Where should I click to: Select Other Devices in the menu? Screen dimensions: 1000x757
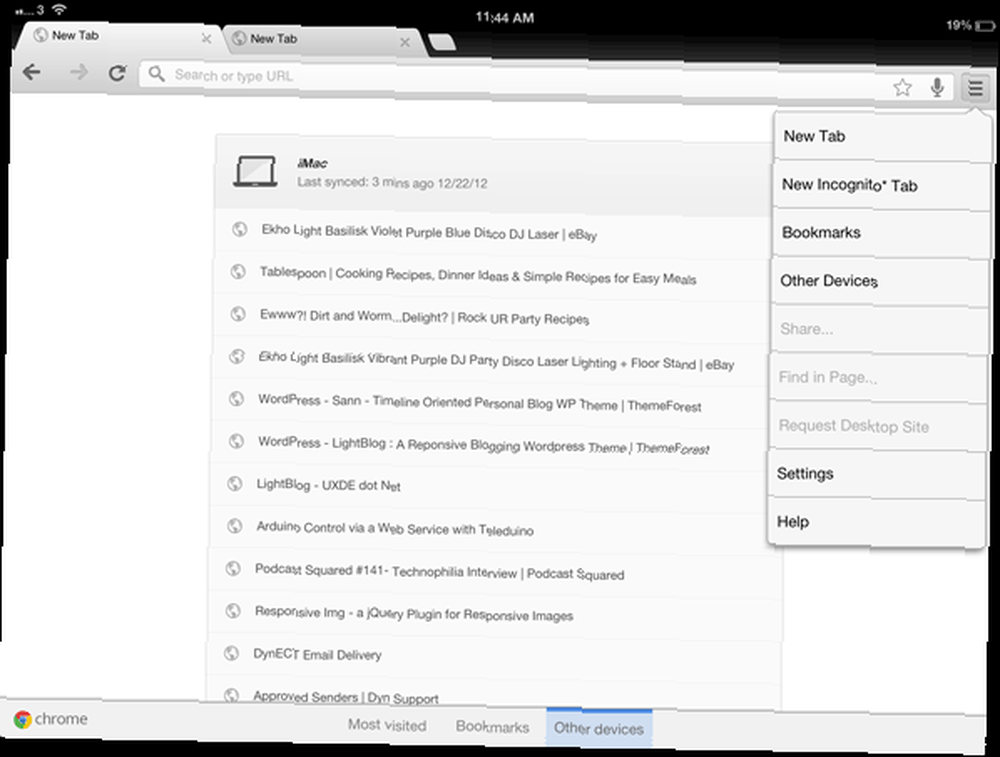tap(879, 281)
